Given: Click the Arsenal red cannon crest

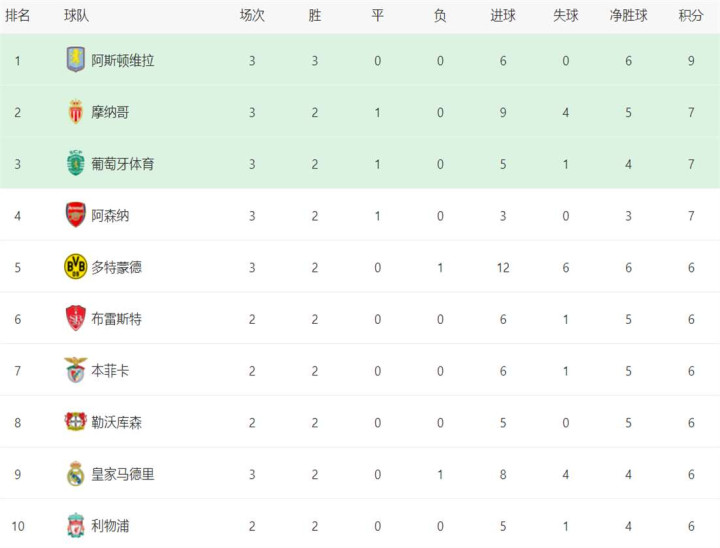Looking at the screenshot, I should tap(76, 215).
